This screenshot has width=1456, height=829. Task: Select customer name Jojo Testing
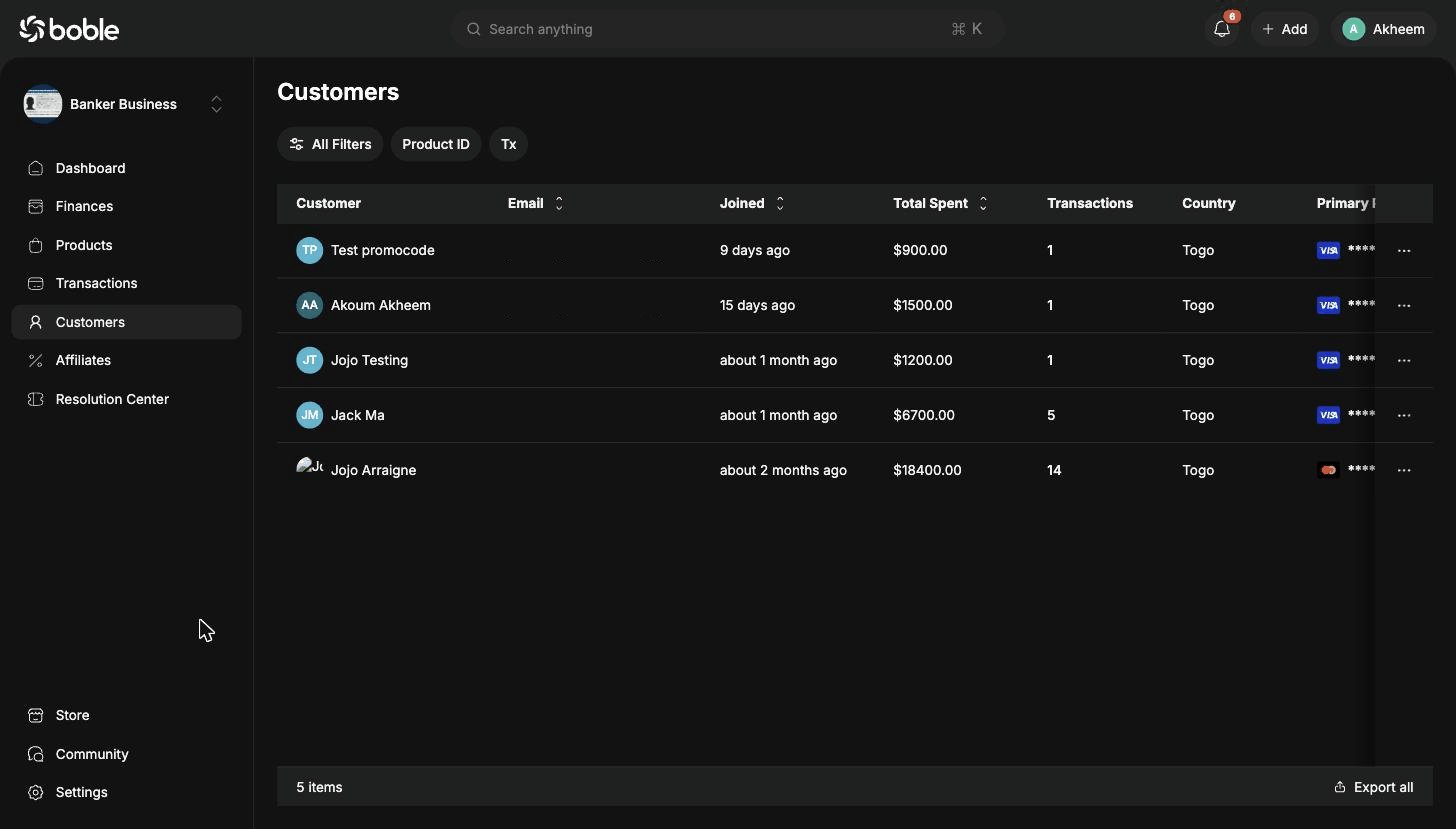tap(369, 360)
